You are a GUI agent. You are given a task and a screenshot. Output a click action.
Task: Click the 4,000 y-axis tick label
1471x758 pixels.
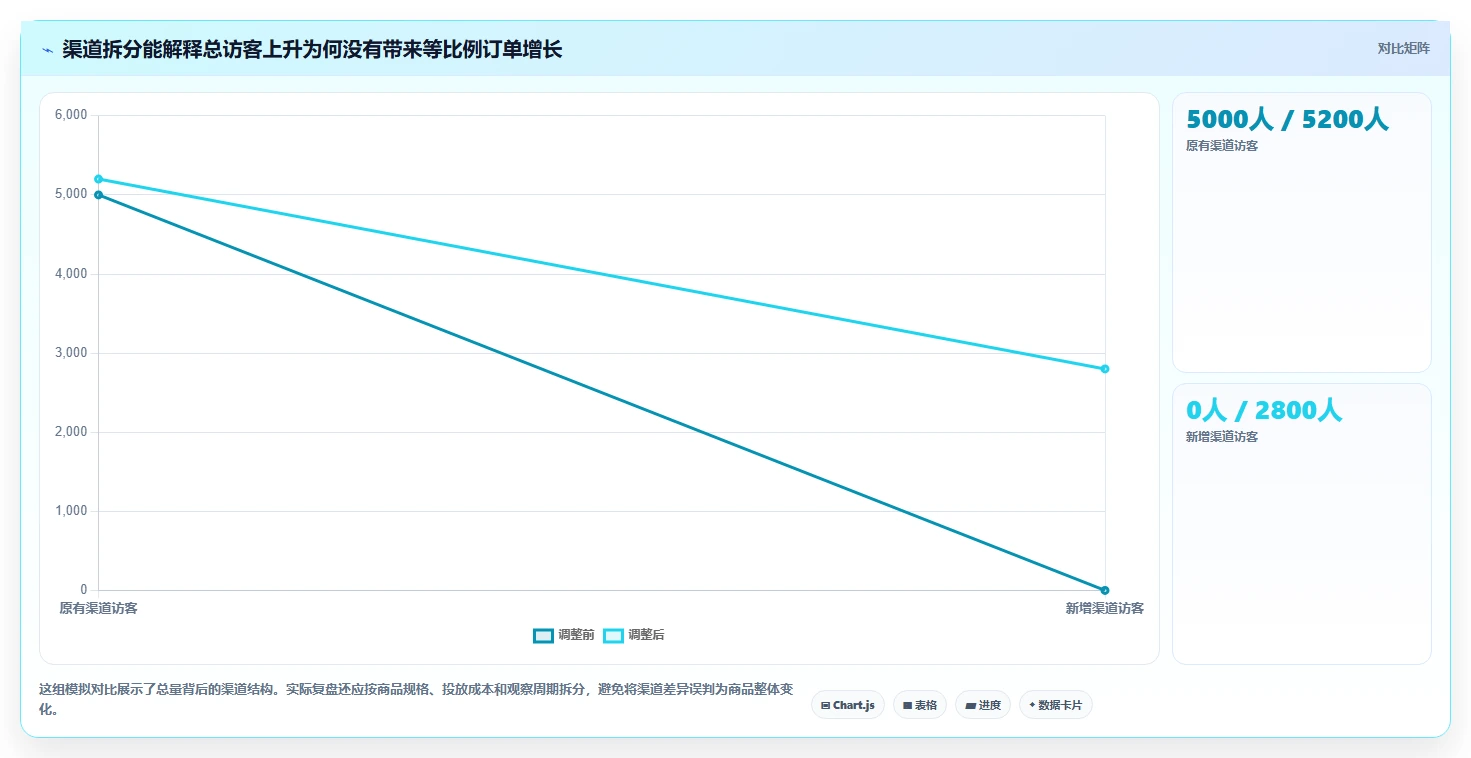coord(71,274)
